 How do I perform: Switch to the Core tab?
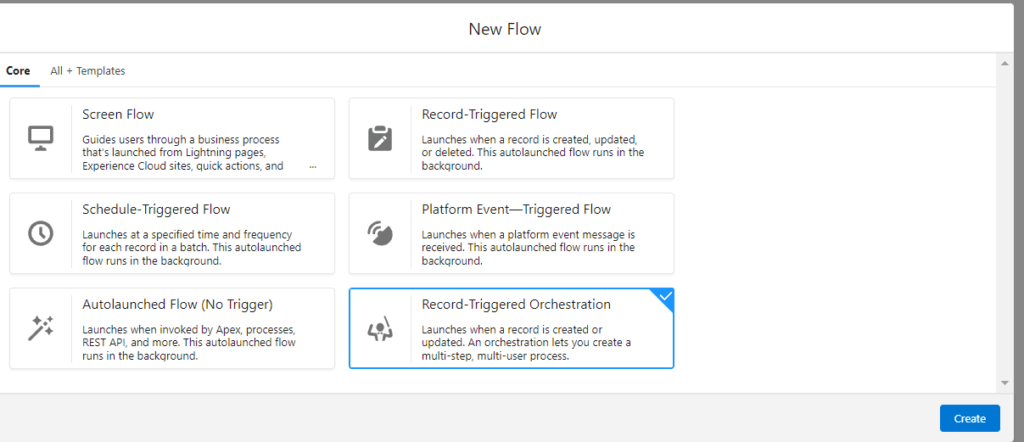click(18, 71)
